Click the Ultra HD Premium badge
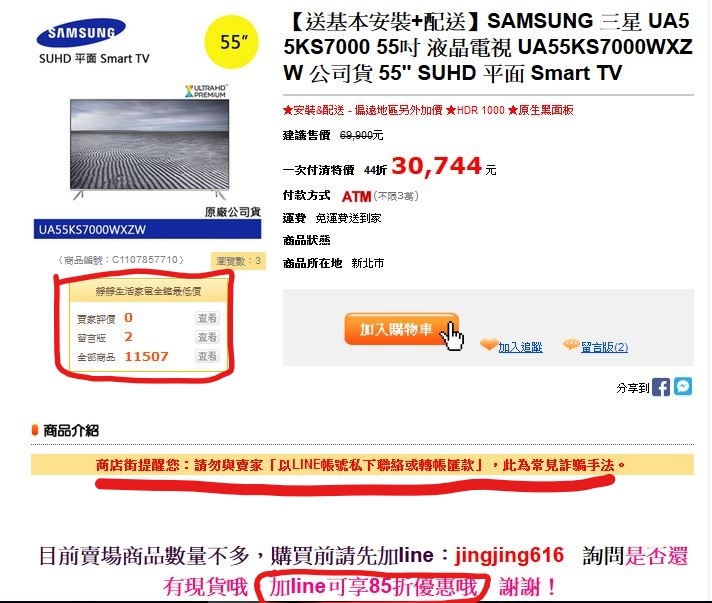 click(206, 91)
